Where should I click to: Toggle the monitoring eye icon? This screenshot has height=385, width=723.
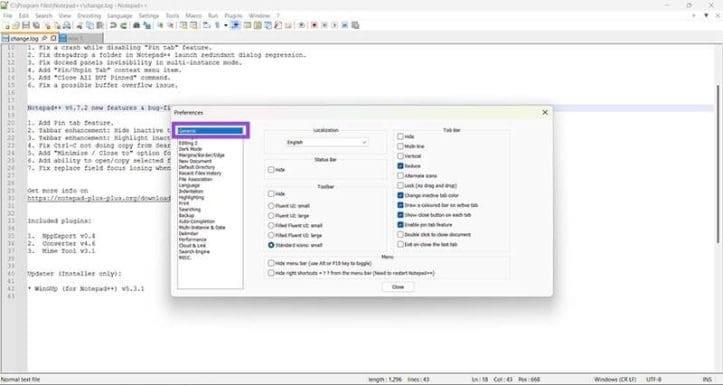(x=301, y=25)
